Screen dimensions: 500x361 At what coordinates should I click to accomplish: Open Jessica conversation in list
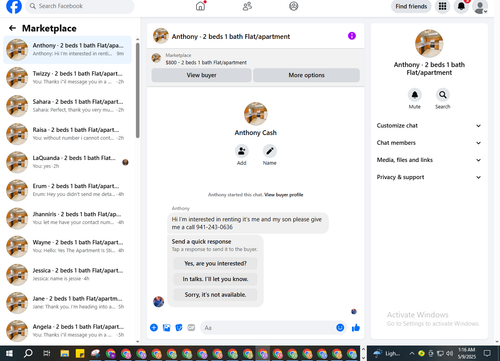pyautogui.click(x=67, y=274)
